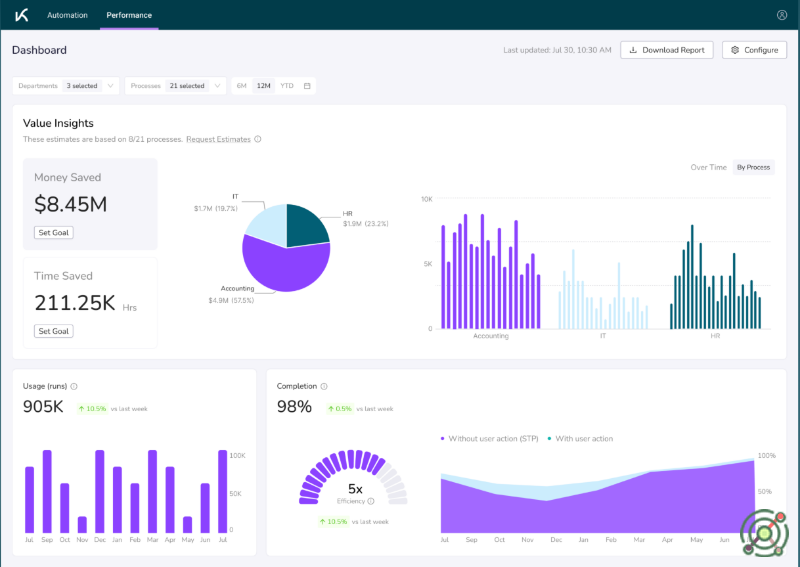Click the Kognitos logo icon
This screenshot has height=567, width=800.
pyautogui.click(x=21, y=15)
